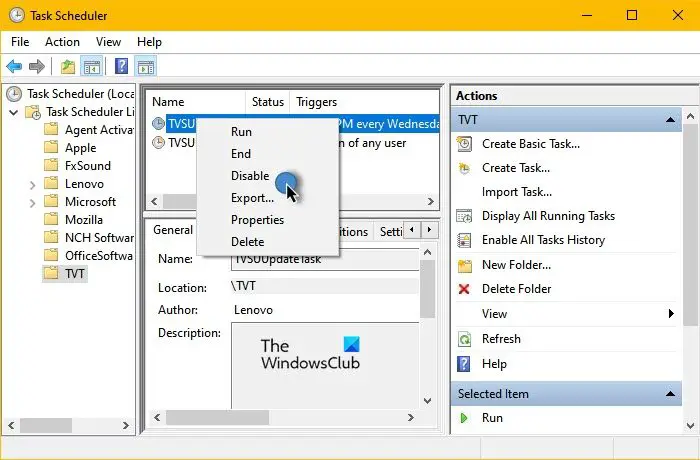
Task: Click the red X Delete Folder icon
Action: click(x=464, y=289)
